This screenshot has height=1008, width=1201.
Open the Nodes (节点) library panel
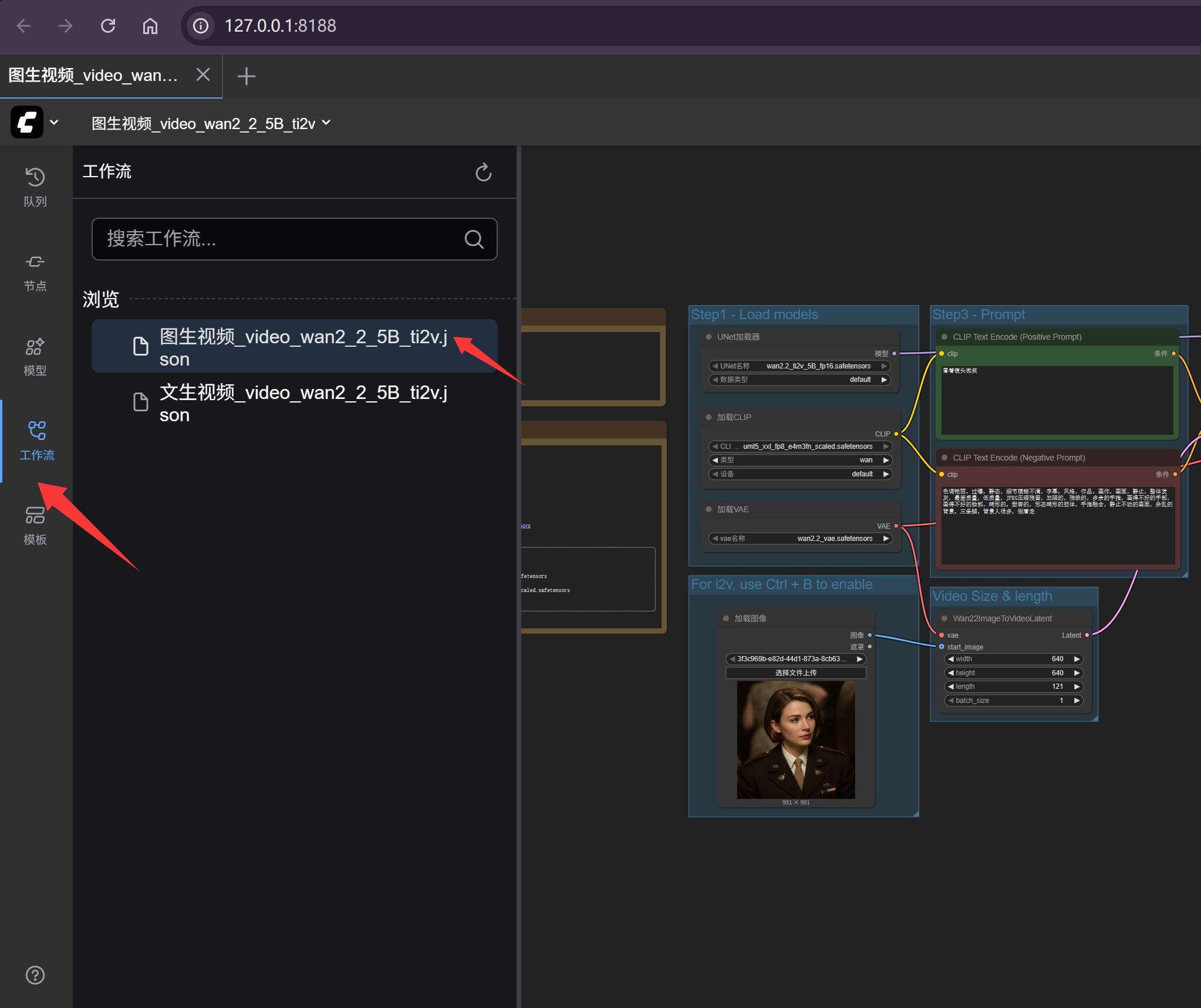(35, 272)
